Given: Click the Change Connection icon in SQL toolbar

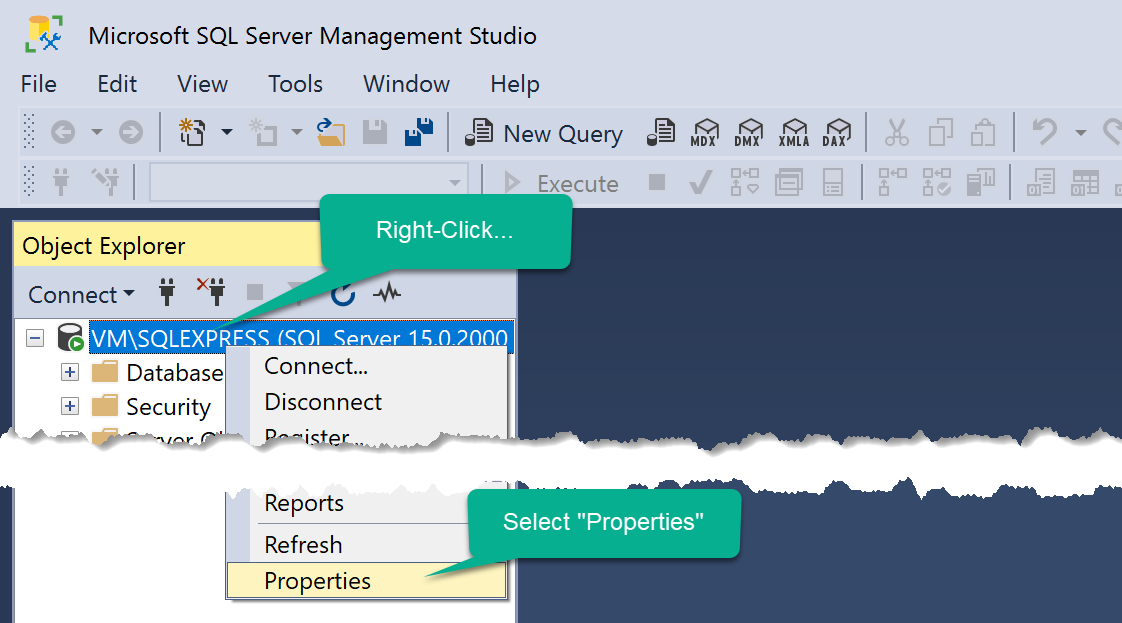Looking at the screenshot, I should pyautogui.click(x=105, y=182).
